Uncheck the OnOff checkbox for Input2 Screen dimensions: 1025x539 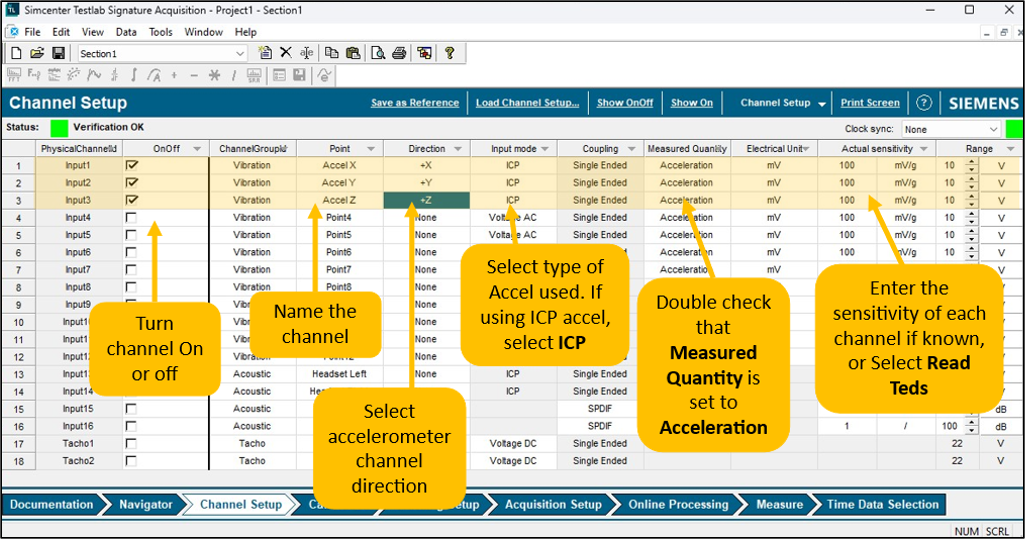coord(131,183)
